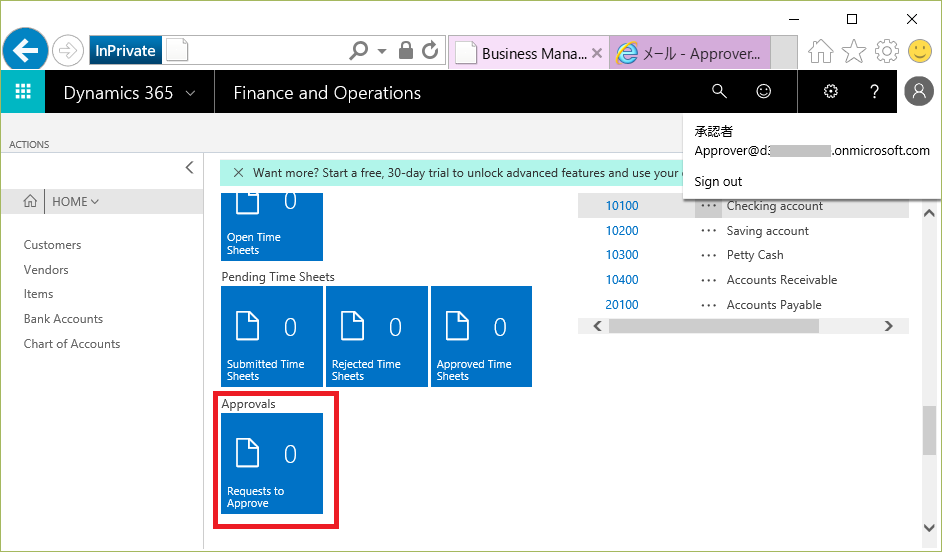Open account number 20100
Screen dimensions: 942x552
tap(622, 305)
